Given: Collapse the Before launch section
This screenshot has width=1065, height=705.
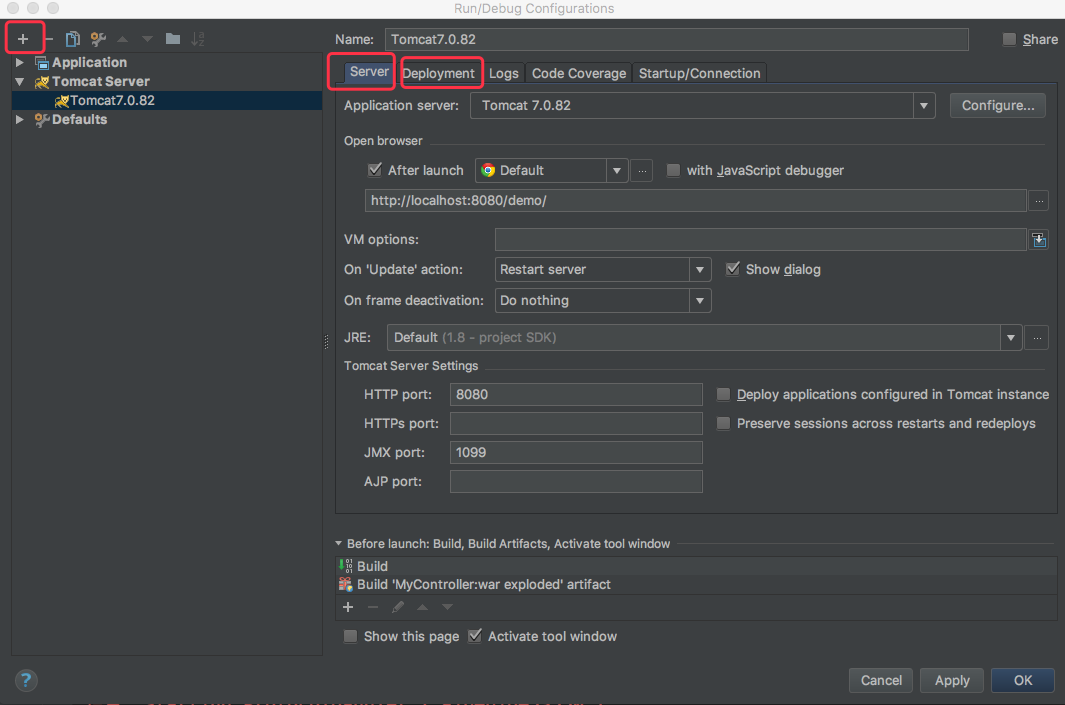Looking at the screenshot, I should tap(338, 543).
